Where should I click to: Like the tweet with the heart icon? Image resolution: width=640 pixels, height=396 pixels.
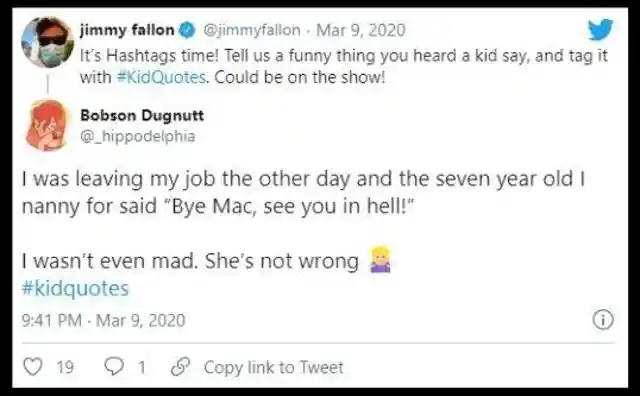coord(33,367)
